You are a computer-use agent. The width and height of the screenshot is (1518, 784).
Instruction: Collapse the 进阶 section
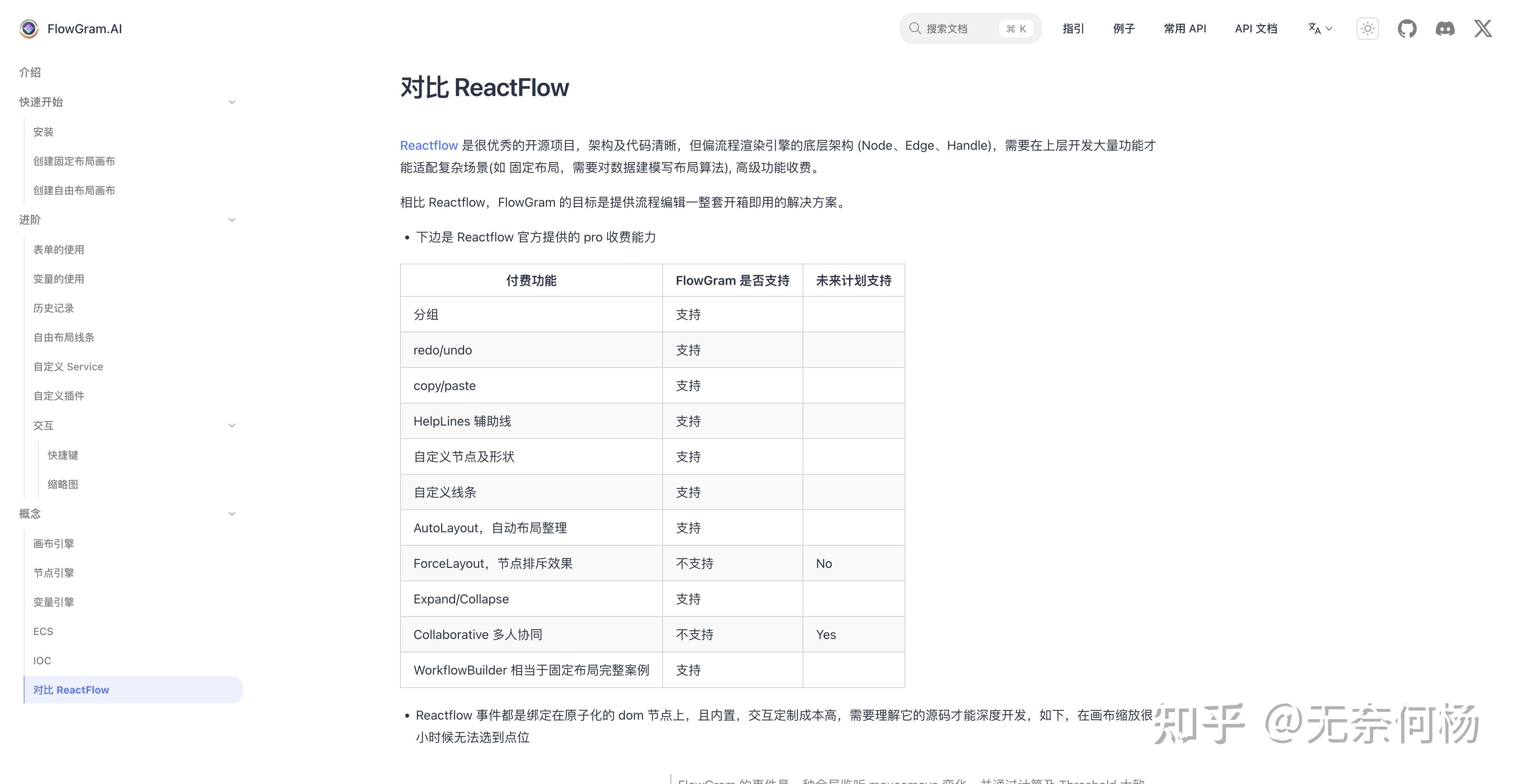(232, 219)
